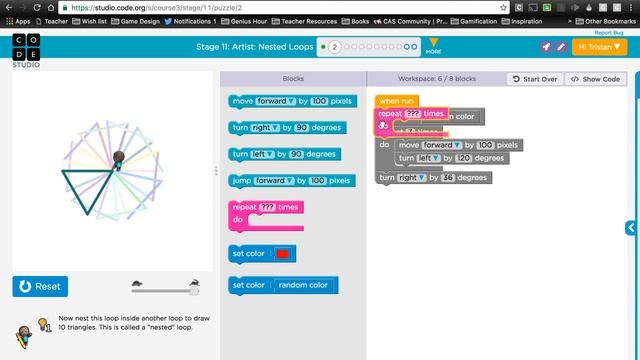Click the Reset button

40,287
